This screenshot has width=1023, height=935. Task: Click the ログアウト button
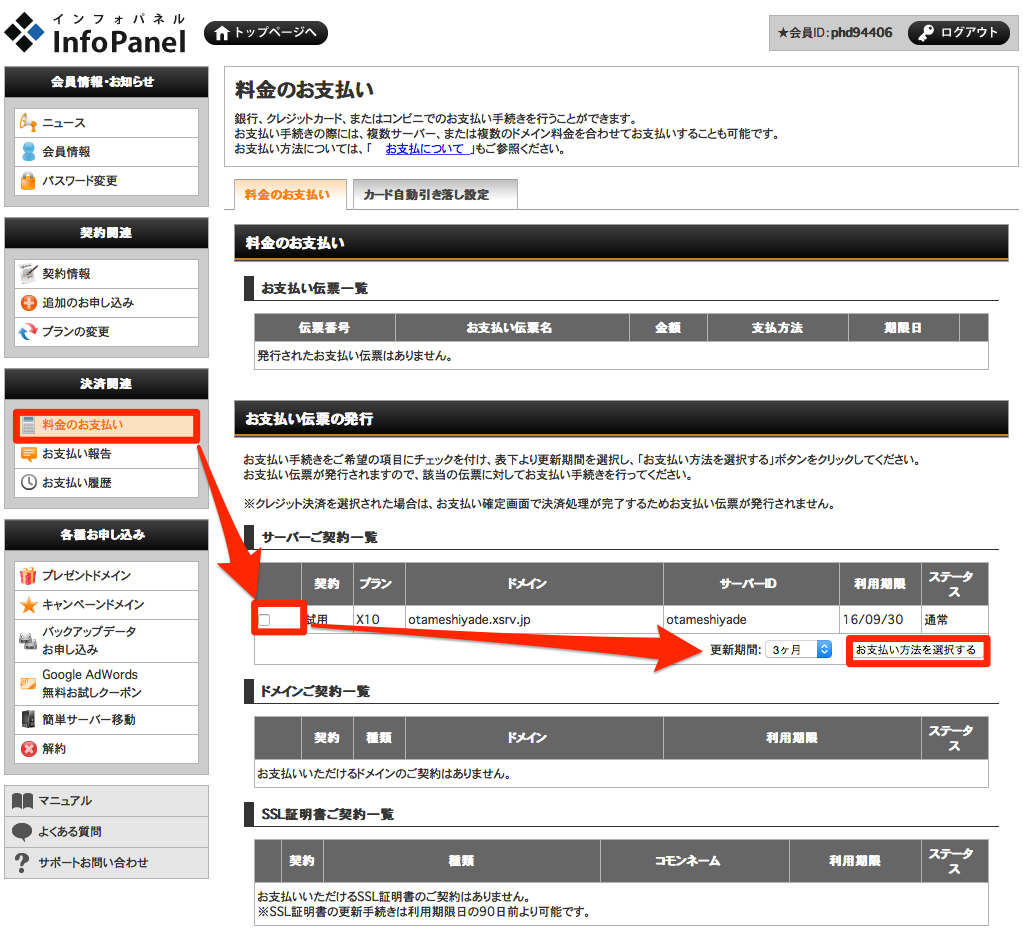[958, 33]
